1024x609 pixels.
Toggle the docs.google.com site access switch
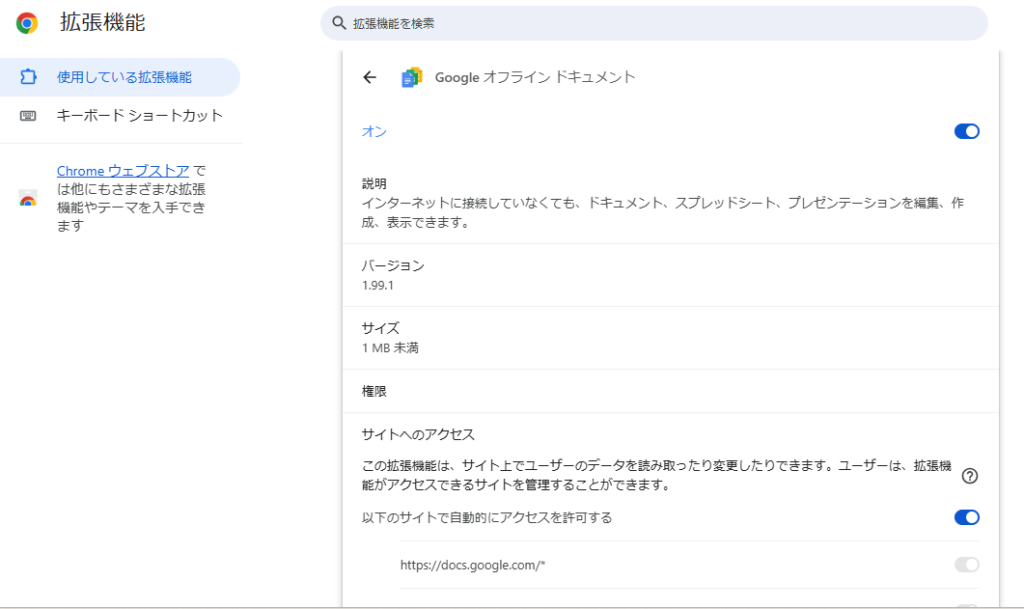(966, 565)
